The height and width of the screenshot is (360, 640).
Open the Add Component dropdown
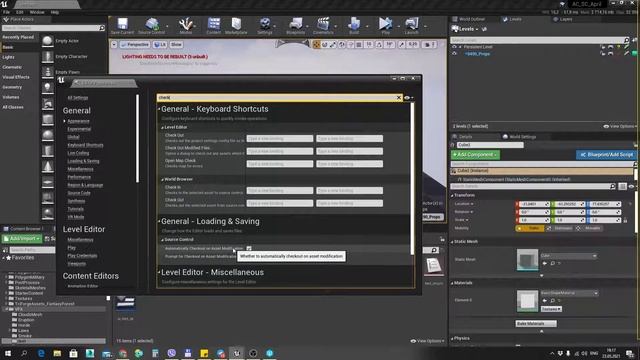pyautogui.click(x=475, y=155)
